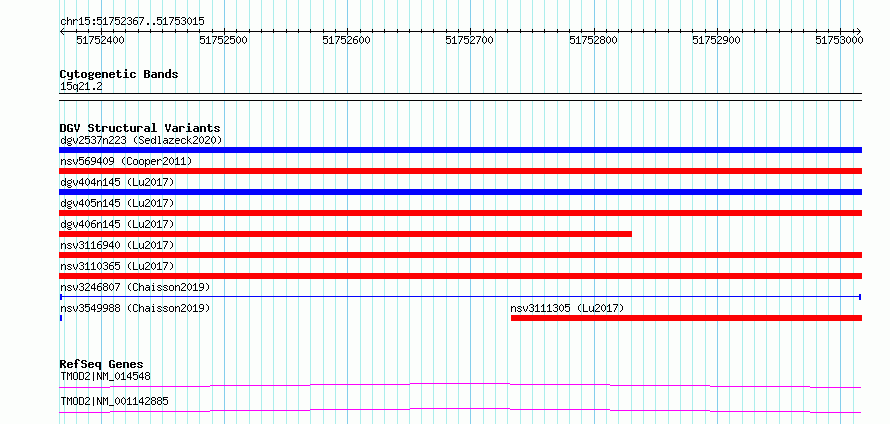Open variant label nsv3110365 (Lu2017)

[x=117, y=266]
